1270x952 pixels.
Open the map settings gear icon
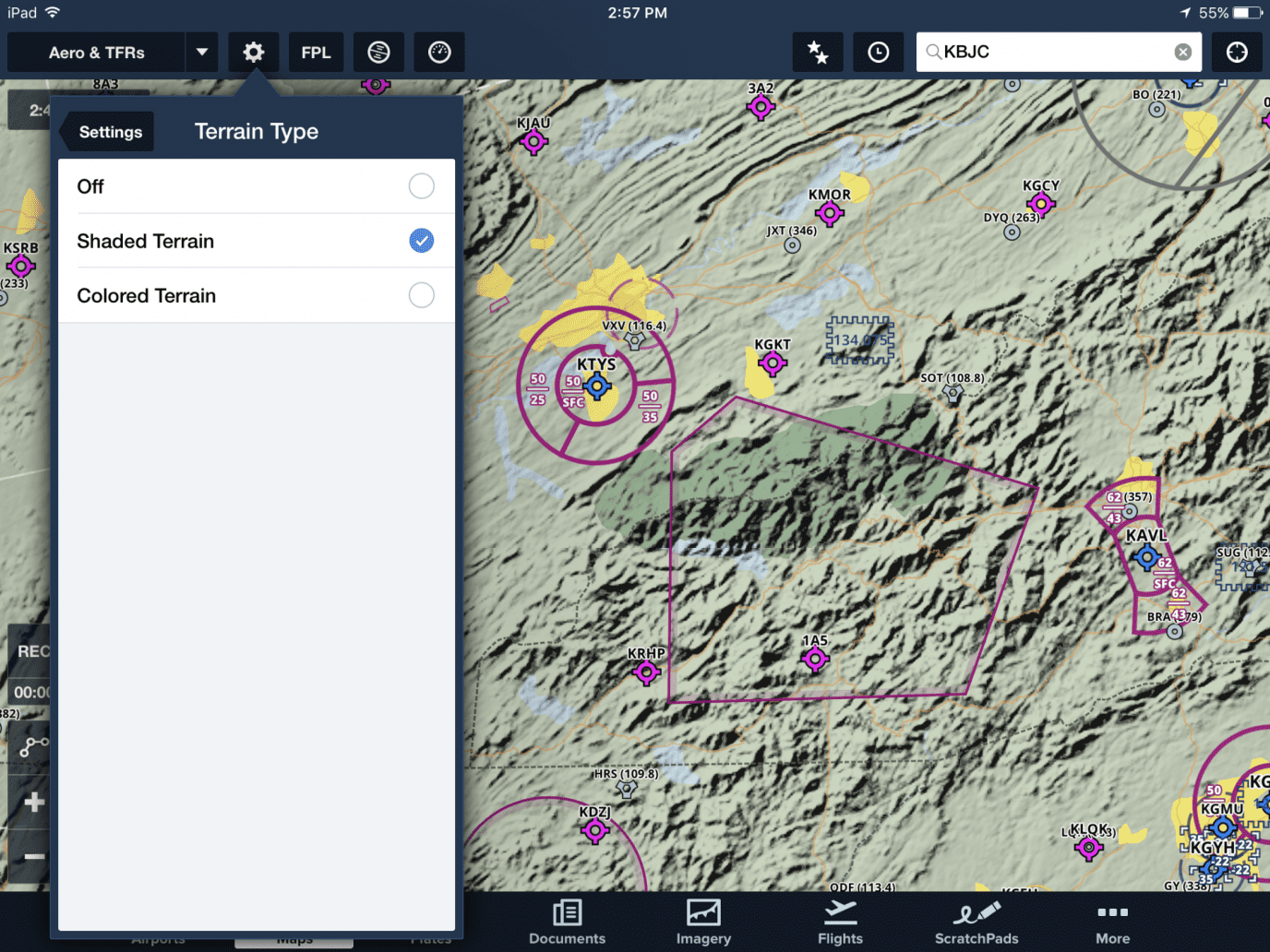253,52
